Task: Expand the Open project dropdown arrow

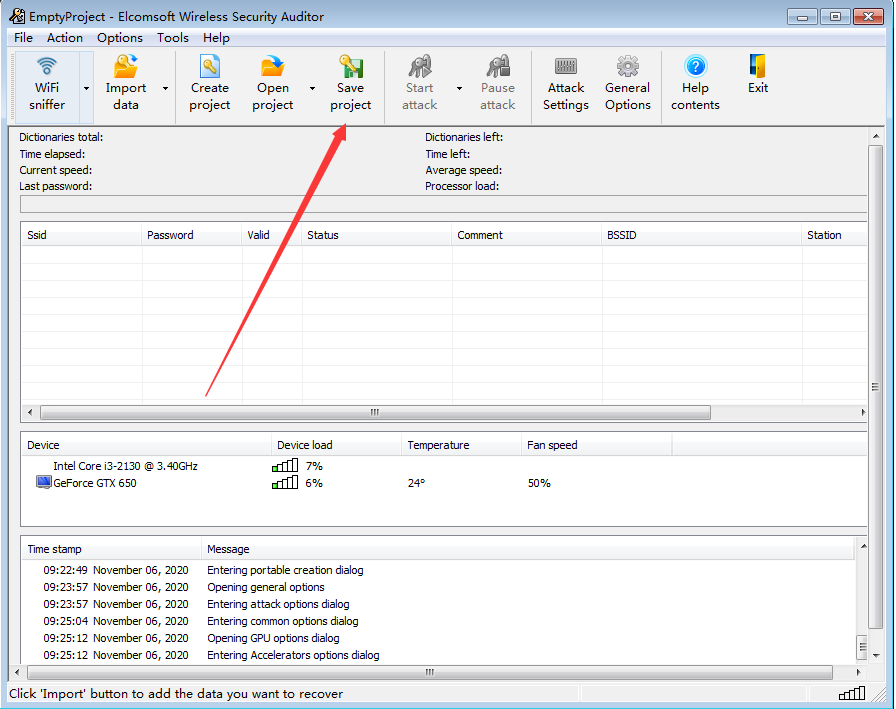Action: click(312, 88)
